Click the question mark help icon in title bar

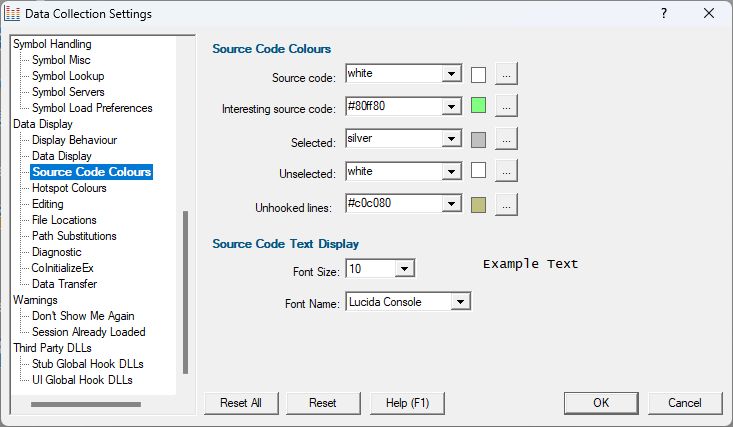pos(664,13)
